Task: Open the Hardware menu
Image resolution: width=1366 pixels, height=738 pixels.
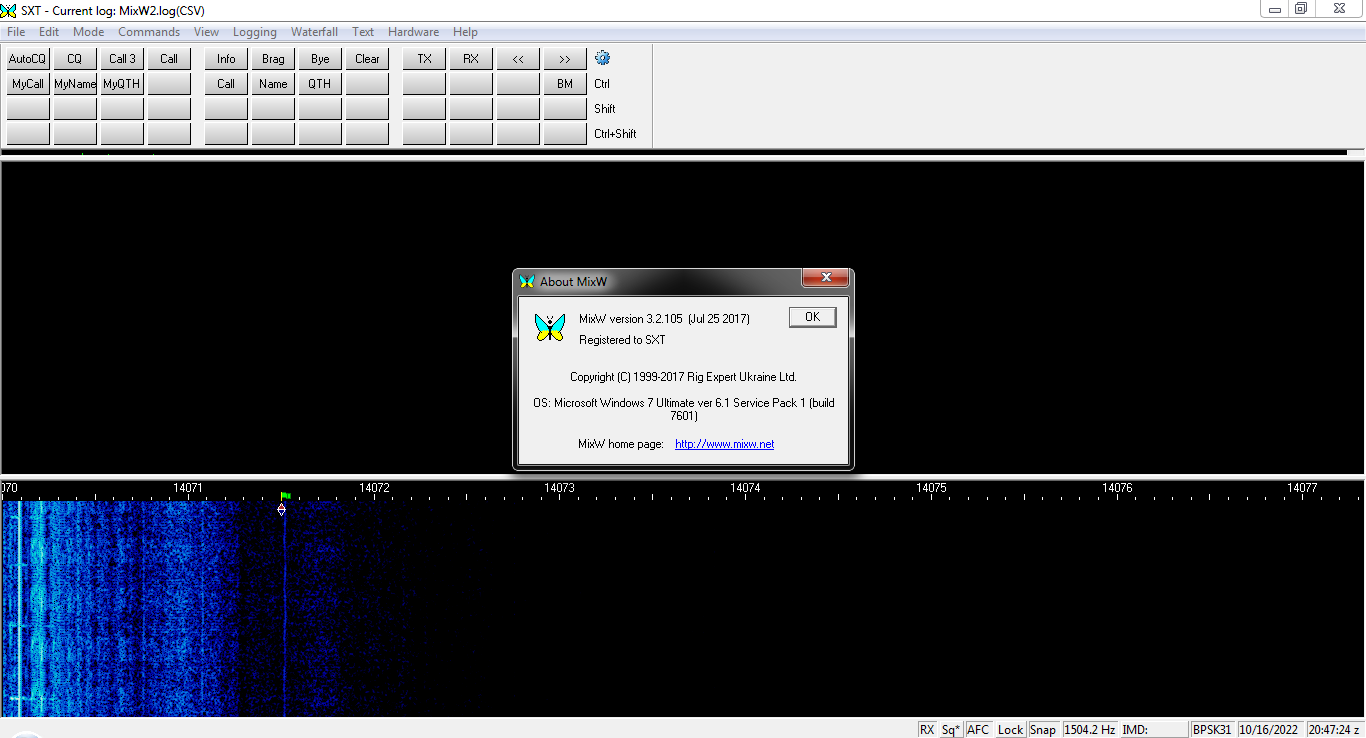Action: (413, 32)
